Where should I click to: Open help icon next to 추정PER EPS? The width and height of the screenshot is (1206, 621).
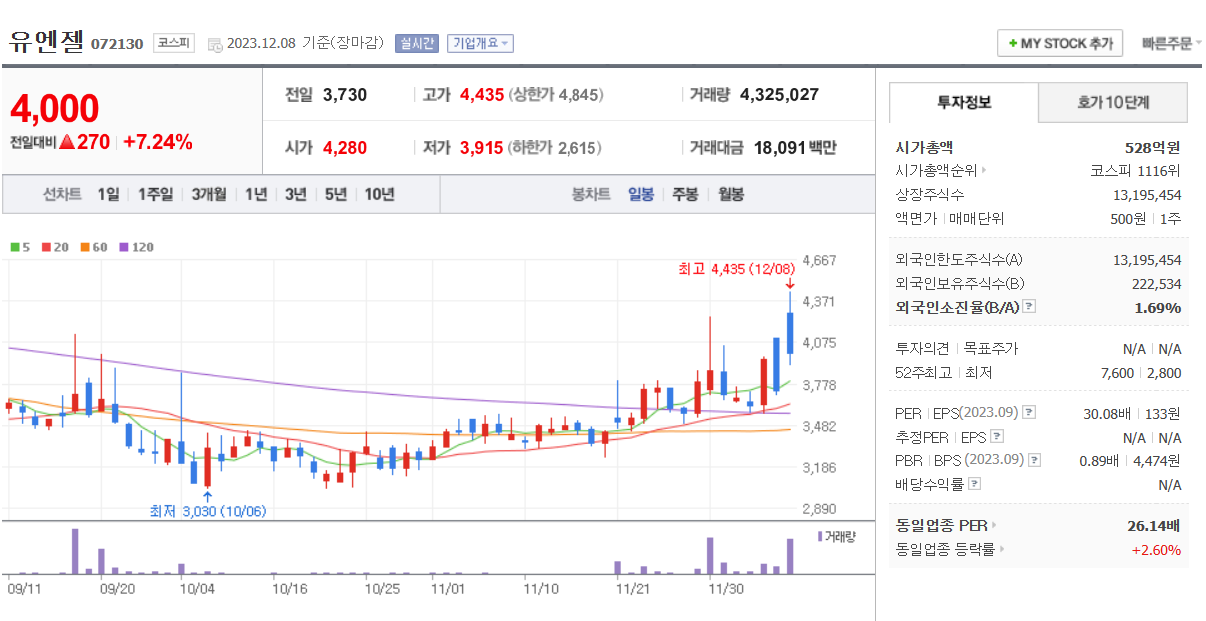(x=996, y=436)
